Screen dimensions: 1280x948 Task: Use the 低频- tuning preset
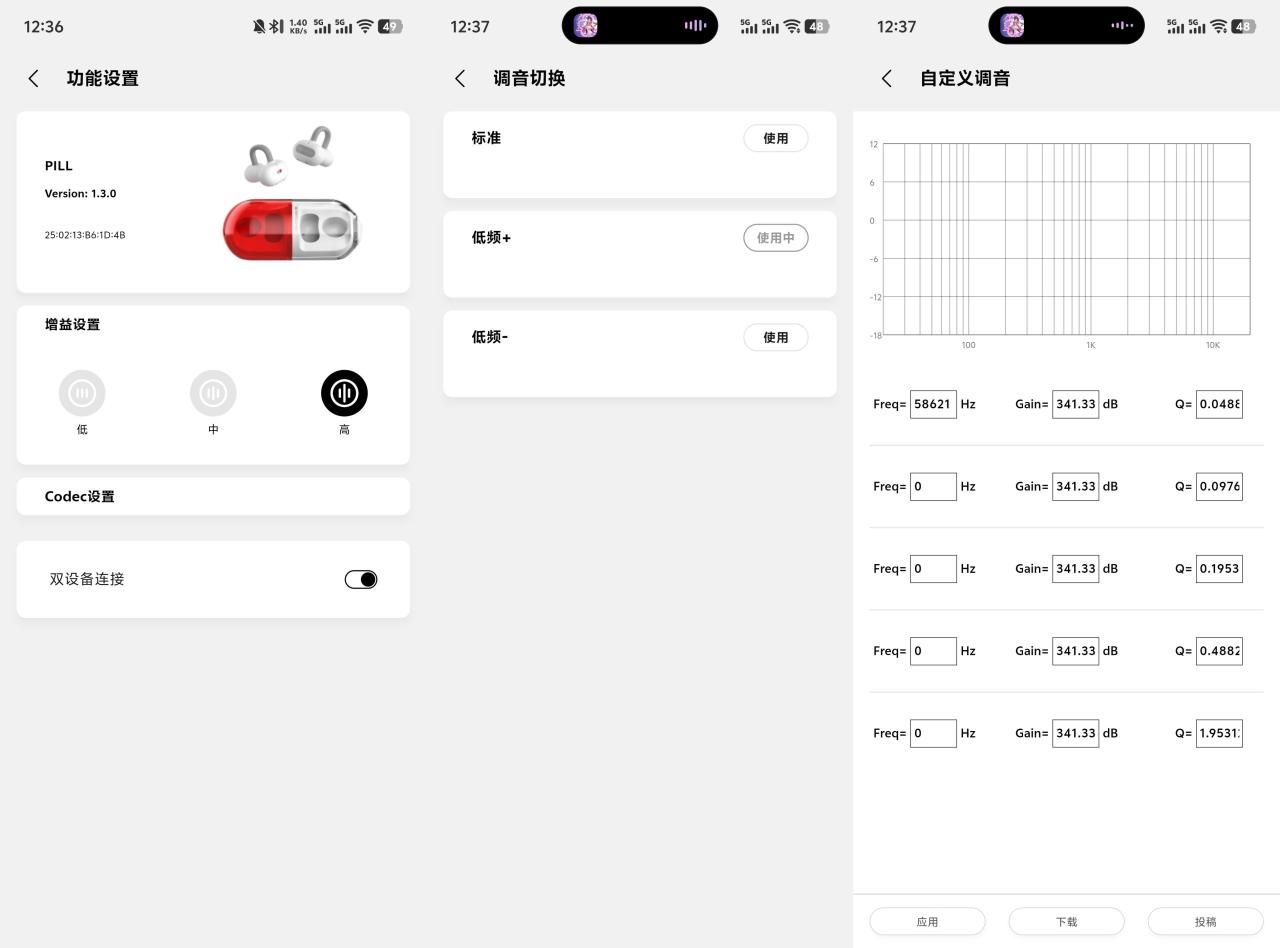click(776, 337)
